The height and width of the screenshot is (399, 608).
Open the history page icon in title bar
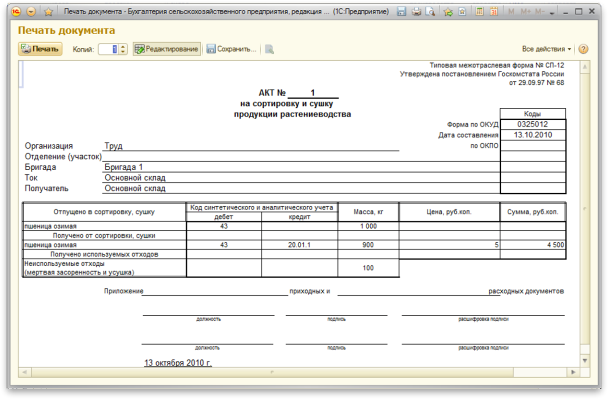462,12
